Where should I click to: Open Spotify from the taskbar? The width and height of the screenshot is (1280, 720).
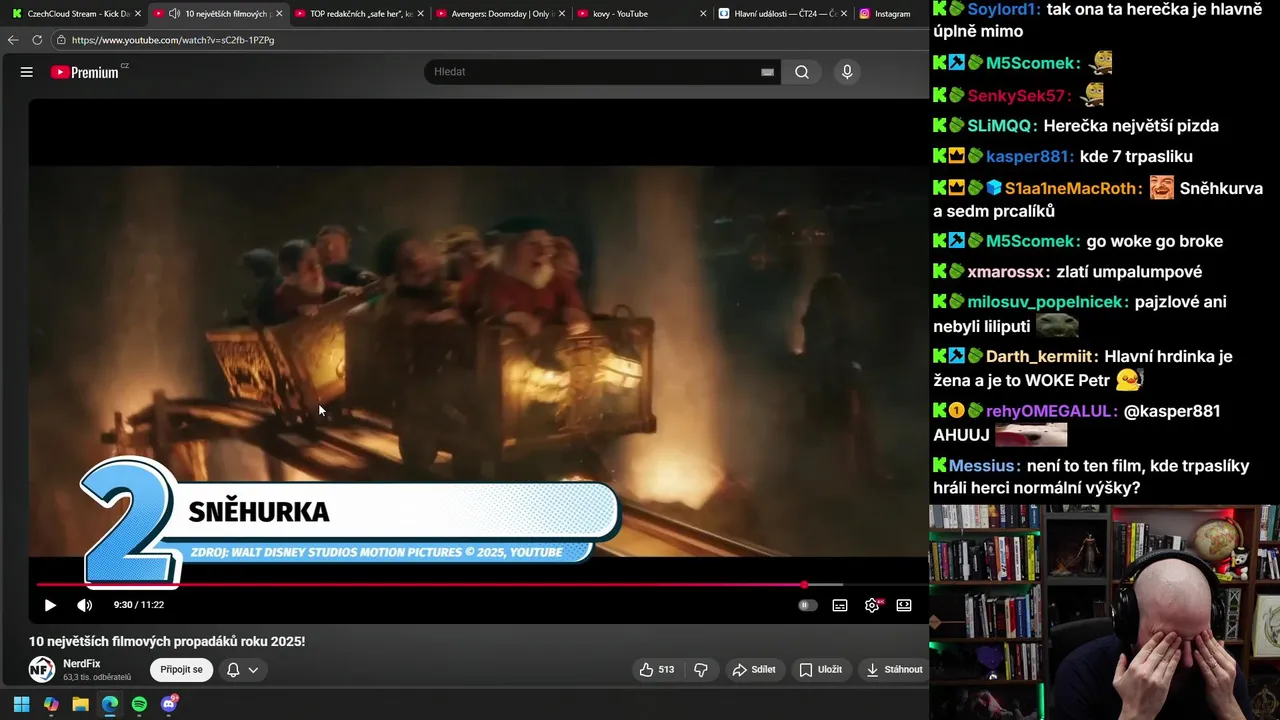click(139, 705)
